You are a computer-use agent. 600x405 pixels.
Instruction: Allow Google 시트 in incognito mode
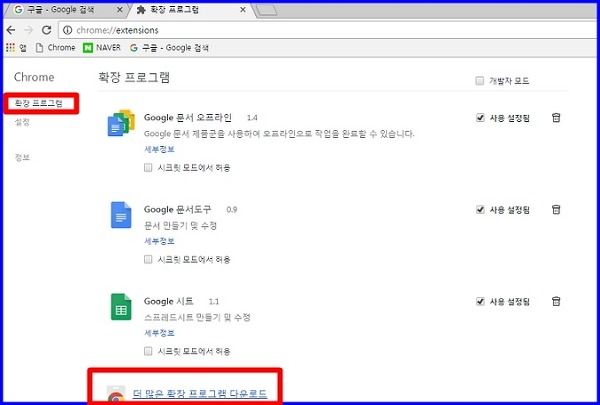pos(148,351)
